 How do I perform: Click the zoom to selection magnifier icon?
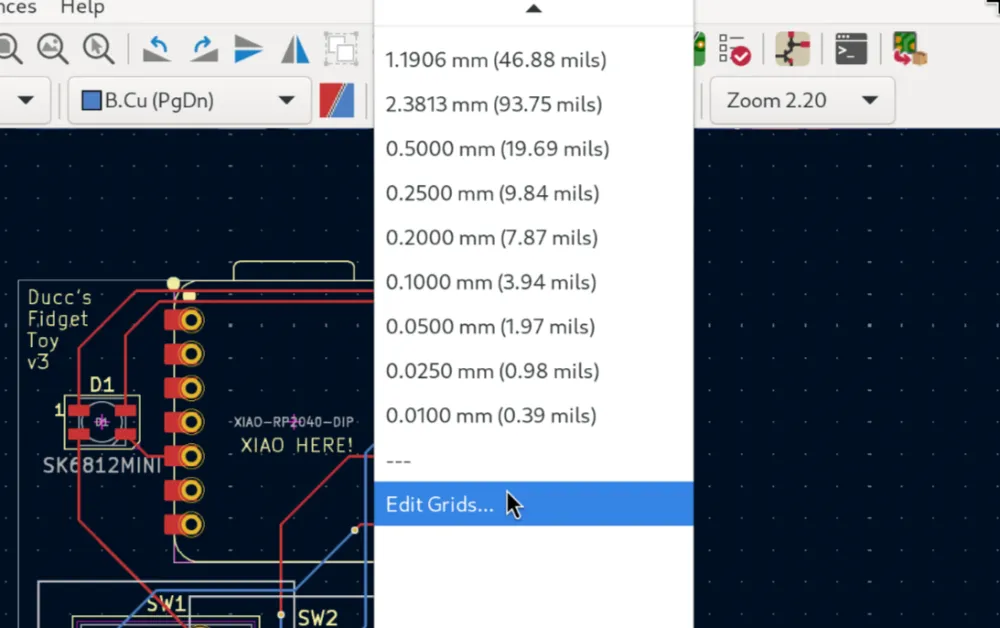point(97,47)
